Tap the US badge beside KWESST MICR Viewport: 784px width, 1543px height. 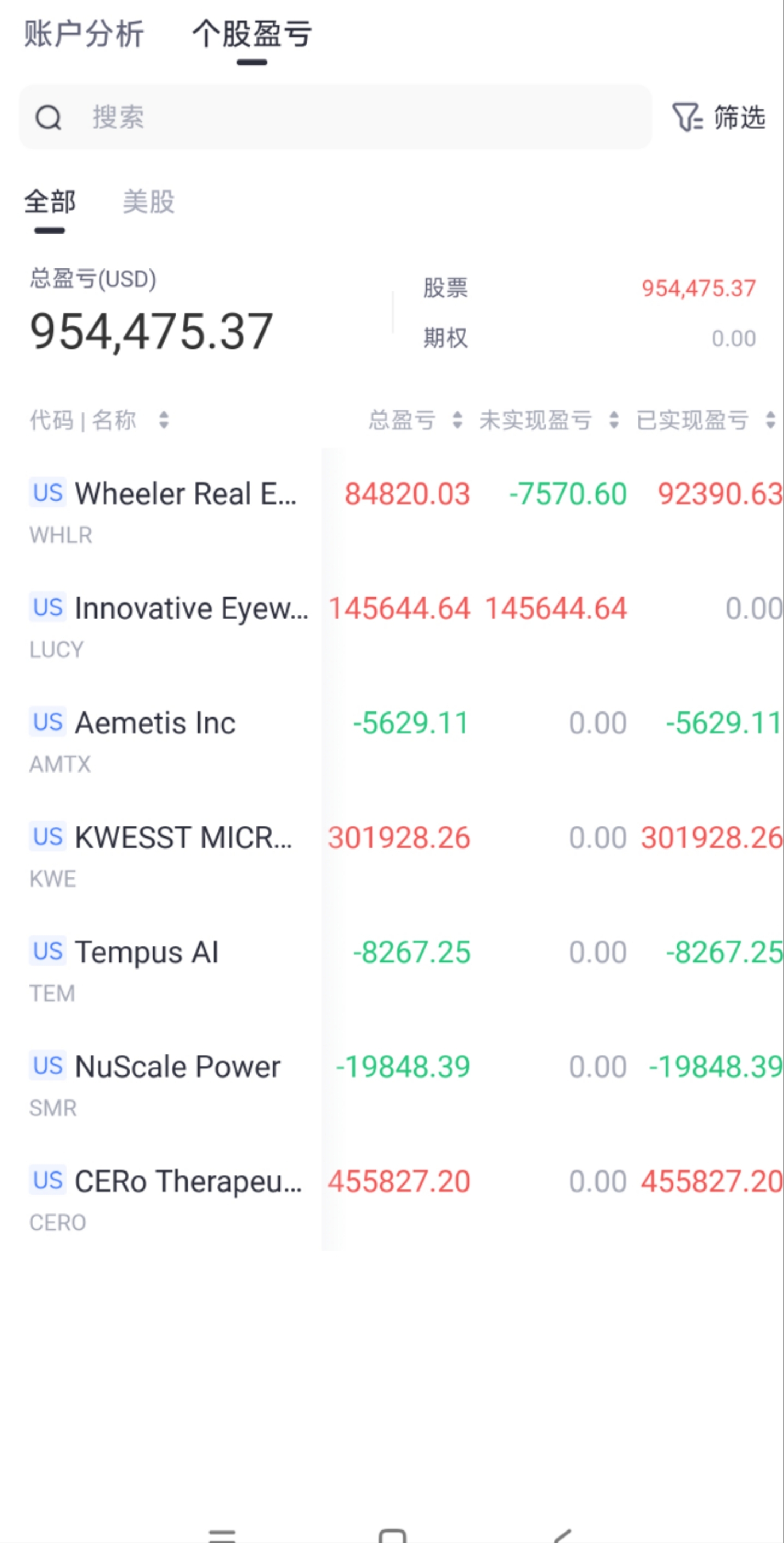pos(48,836)
